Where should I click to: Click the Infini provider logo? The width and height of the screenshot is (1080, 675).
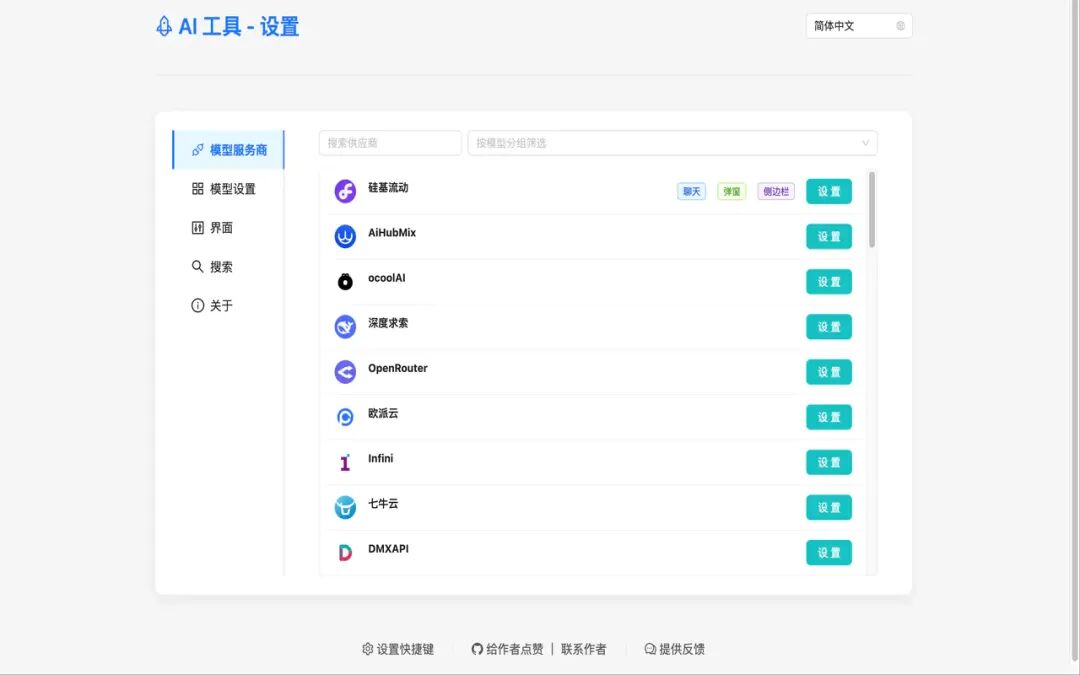pos(345,462)
